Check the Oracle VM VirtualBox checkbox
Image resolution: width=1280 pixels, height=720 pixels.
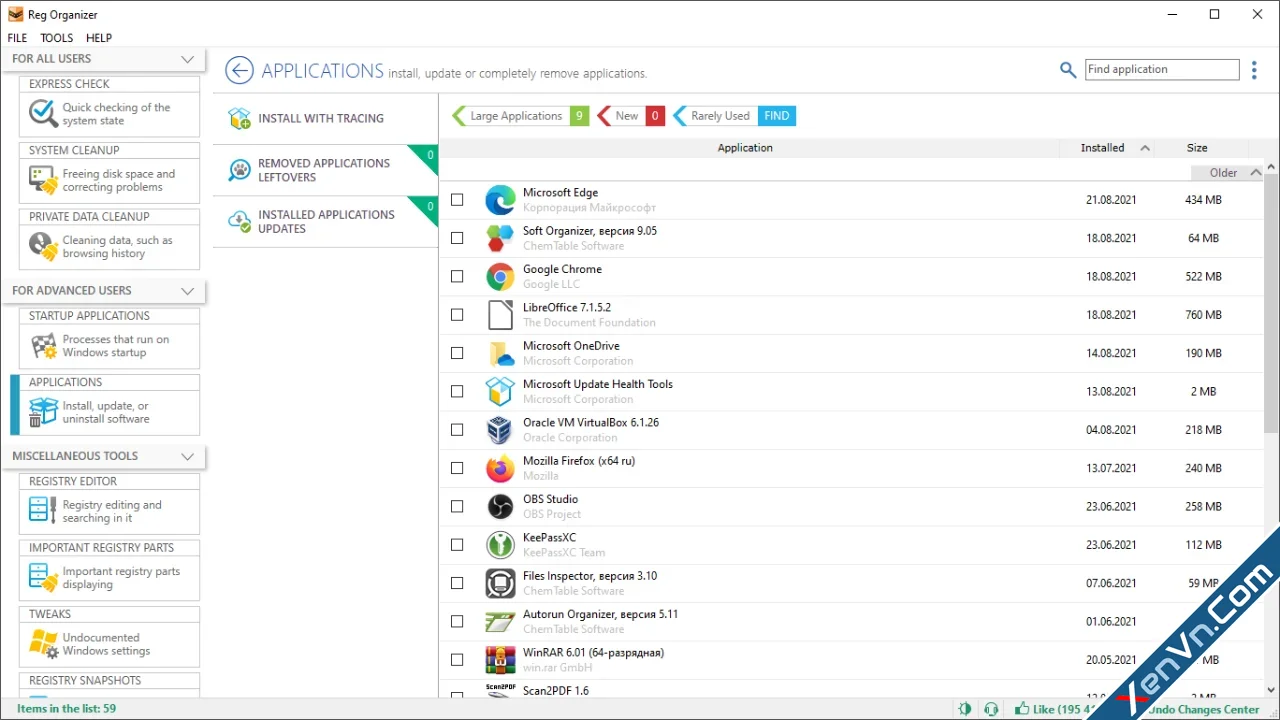click(x=457, y=430)
